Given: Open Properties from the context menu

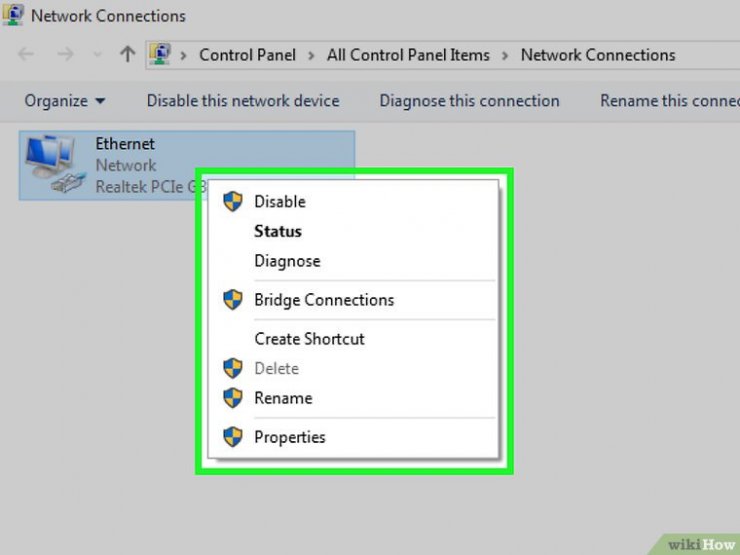Looking at the screenshot, I should tap(290, 437).
